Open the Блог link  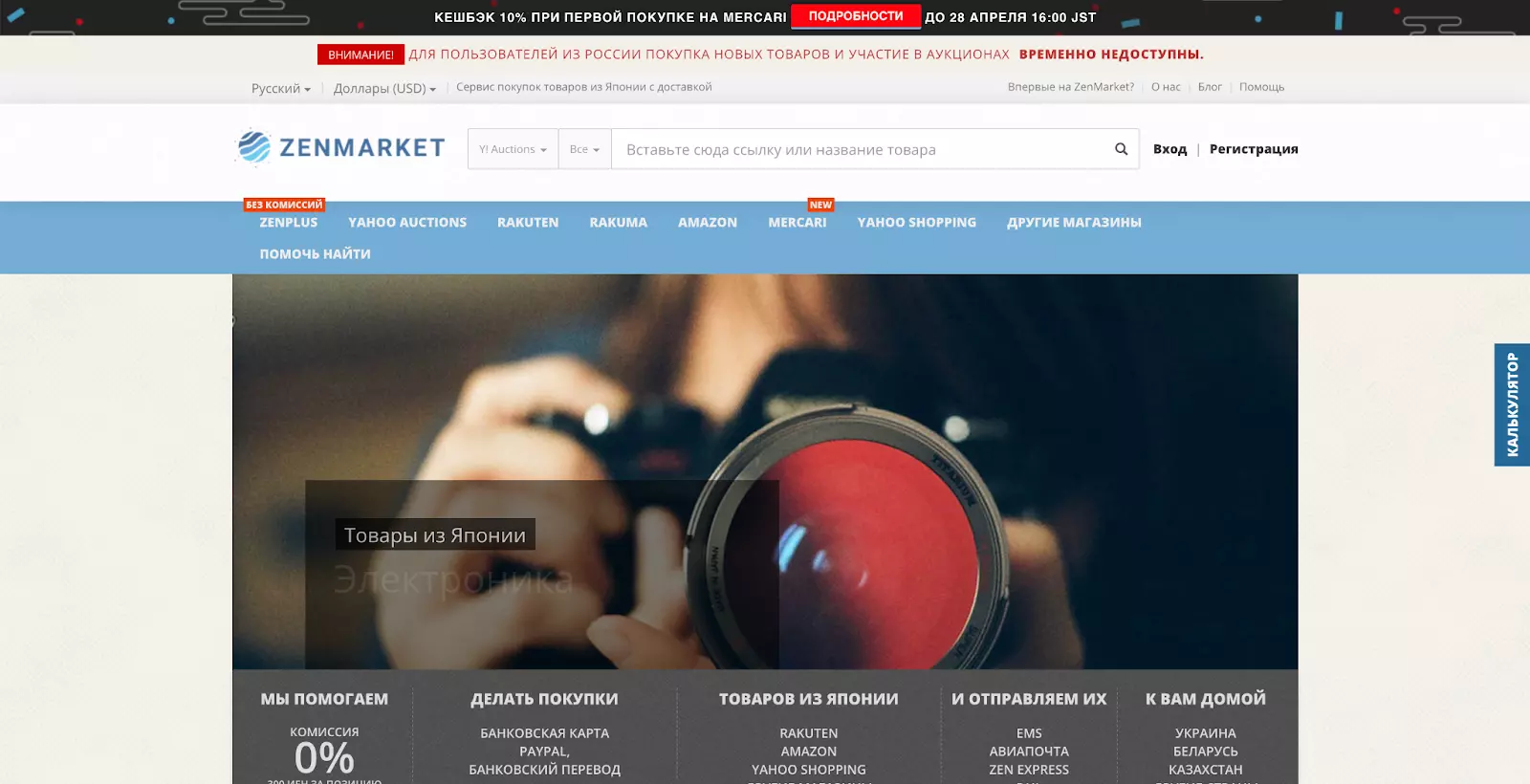[1210, 87]
